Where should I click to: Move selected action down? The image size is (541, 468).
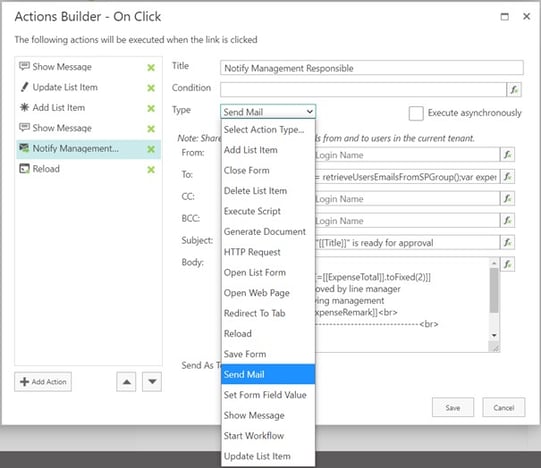tap(152, 382)
